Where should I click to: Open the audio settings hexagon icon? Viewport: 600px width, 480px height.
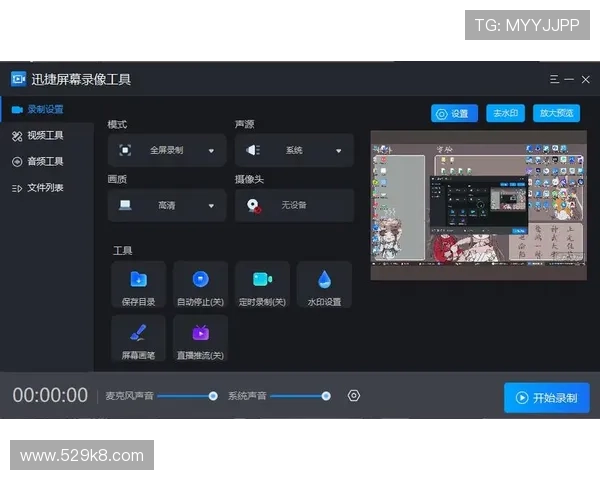[354, 395]
